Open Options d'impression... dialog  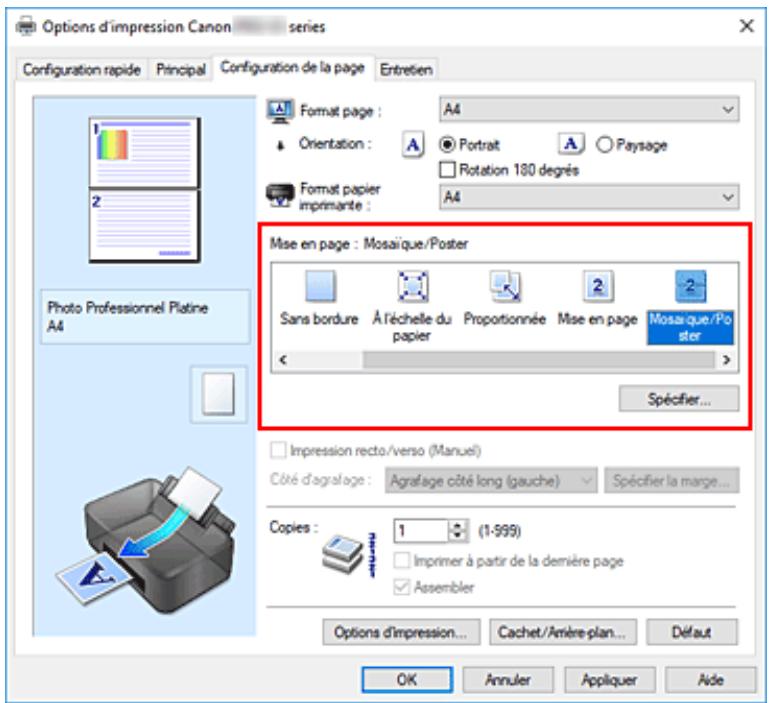(x=401, y=632)
